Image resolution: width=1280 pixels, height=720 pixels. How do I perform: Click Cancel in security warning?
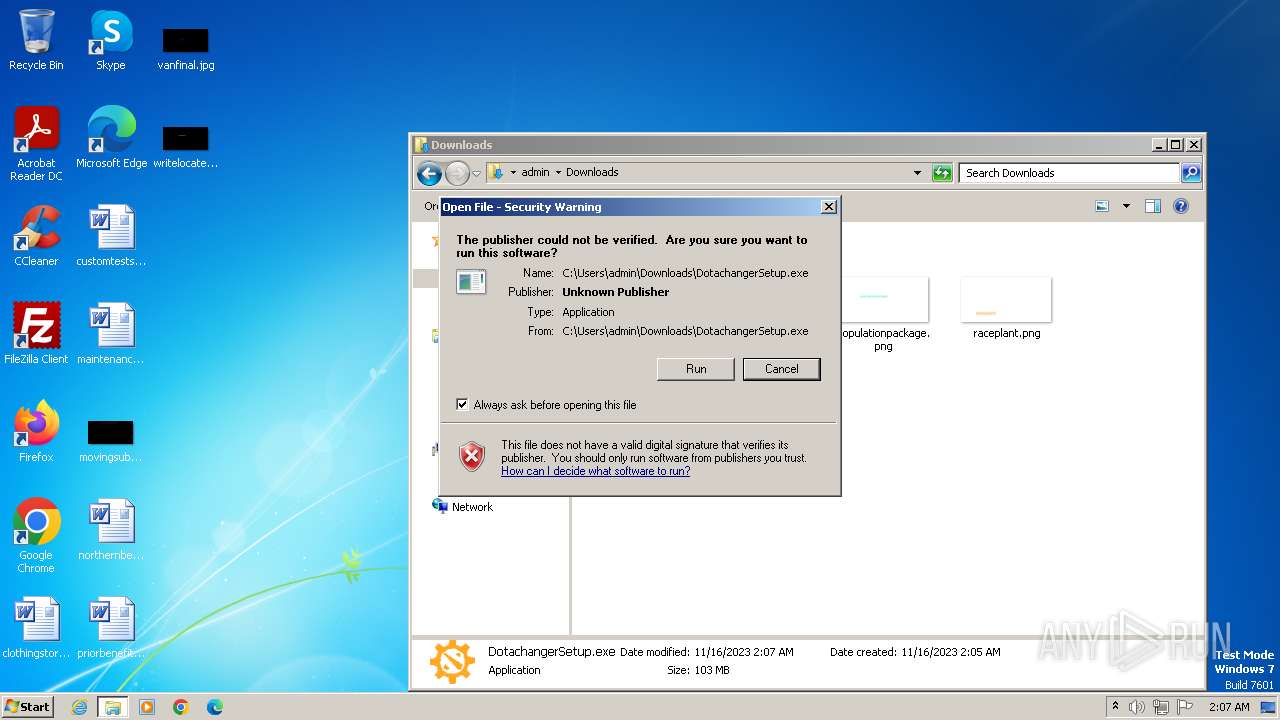(782, 369)
